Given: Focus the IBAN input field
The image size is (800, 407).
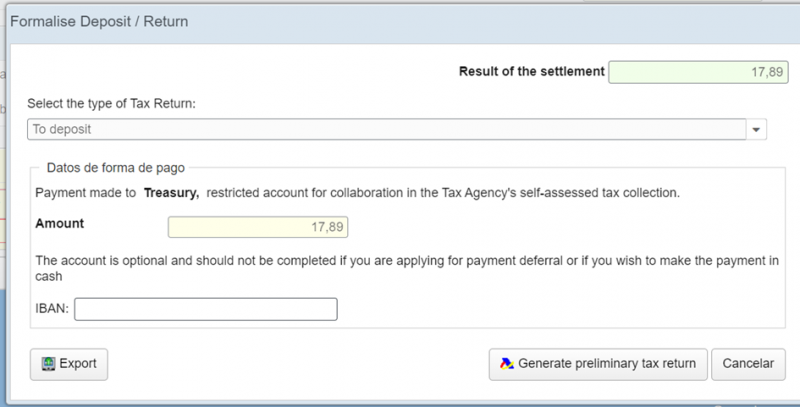Looking at the screenshot, I should (205, 309).
